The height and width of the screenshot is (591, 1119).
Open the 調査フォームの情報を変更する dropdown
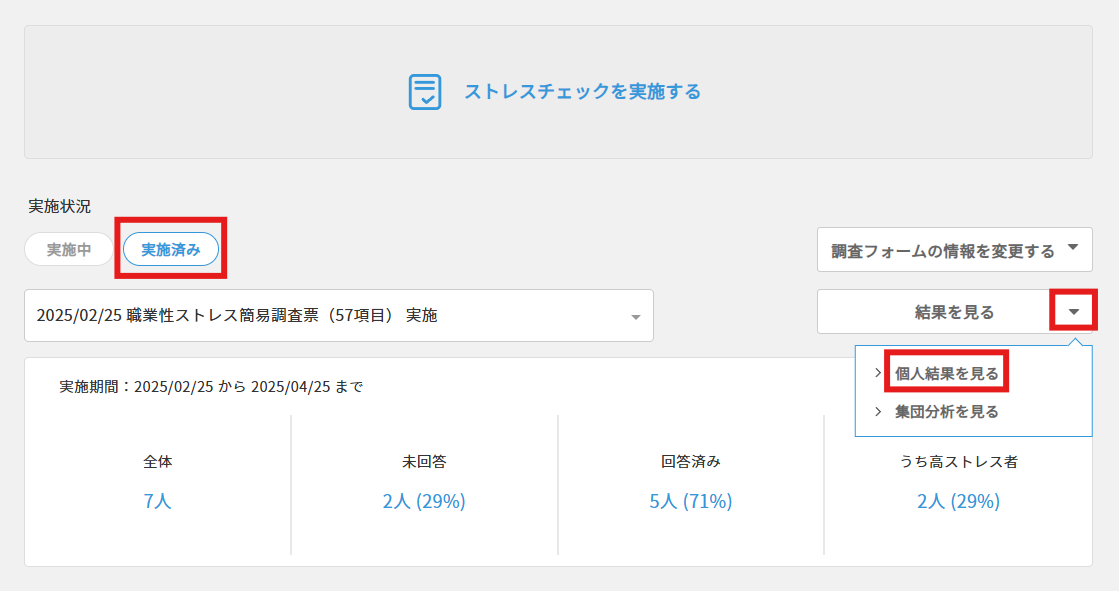click(955, 249)
